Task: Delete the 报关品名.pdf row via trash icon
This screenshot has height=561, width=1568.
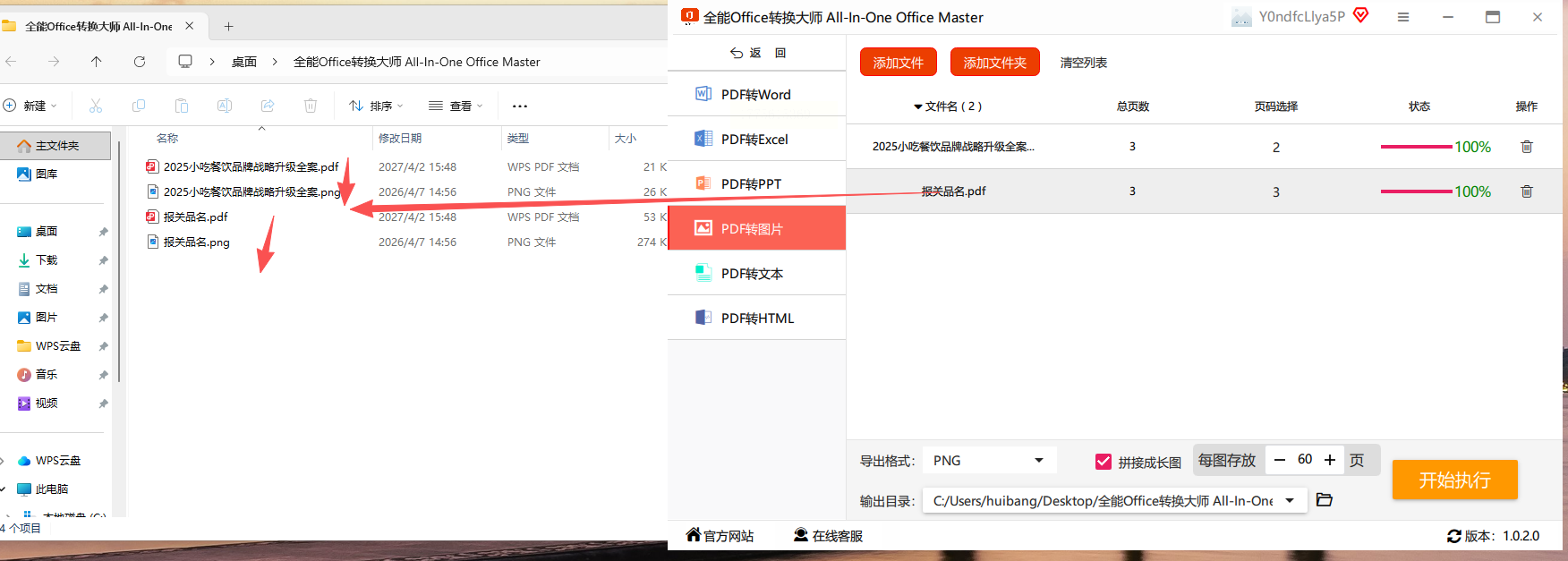Action: (1527, 191)
